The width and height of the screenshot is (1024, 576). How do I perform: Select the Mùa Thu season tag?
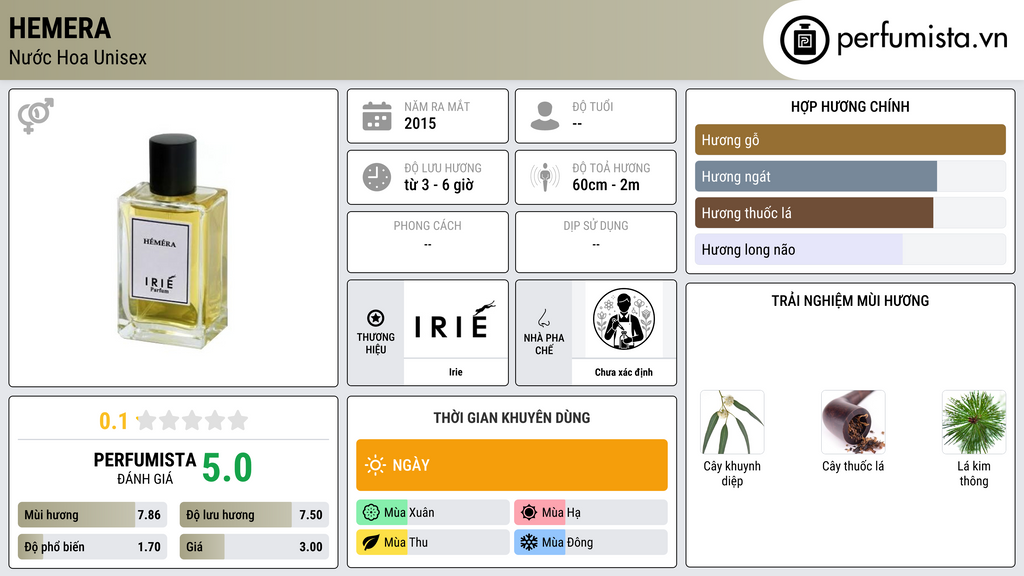433,542
